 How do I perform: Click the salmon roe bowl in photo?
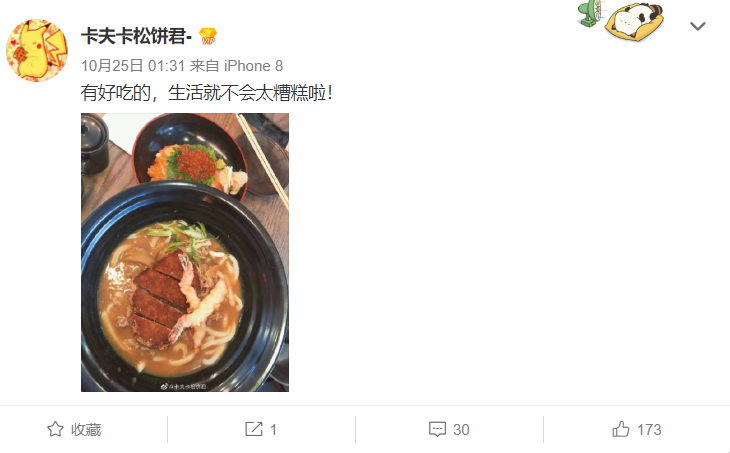(x=190, y=156)
